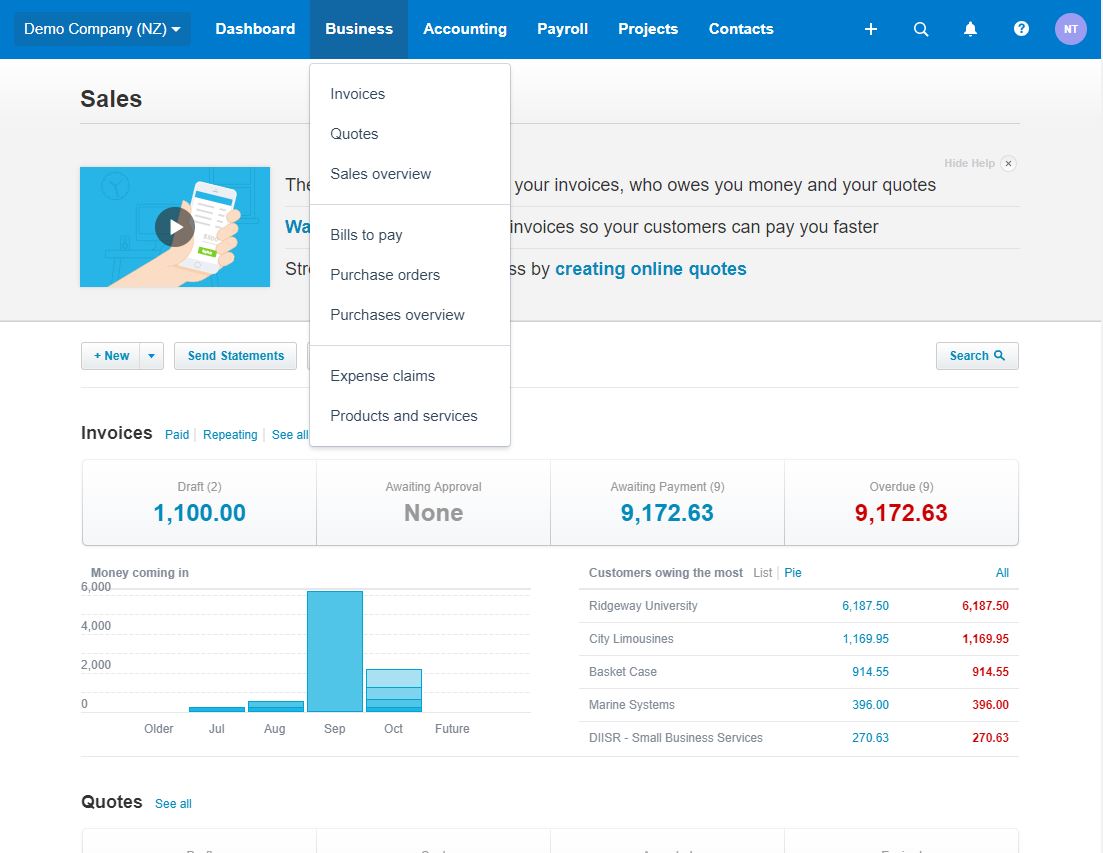Dismiss the help text using the x icon
Viewport: 1103px width, 853px height.
[1008, 163]
